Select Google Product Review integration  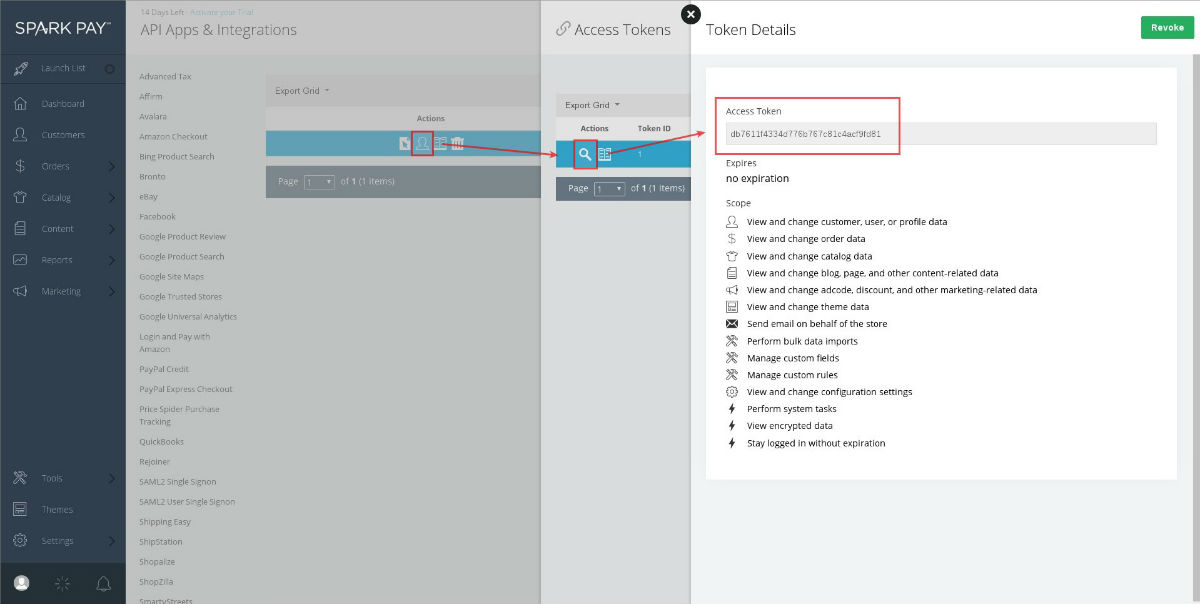pyautogui.click(x=183, y=237)
